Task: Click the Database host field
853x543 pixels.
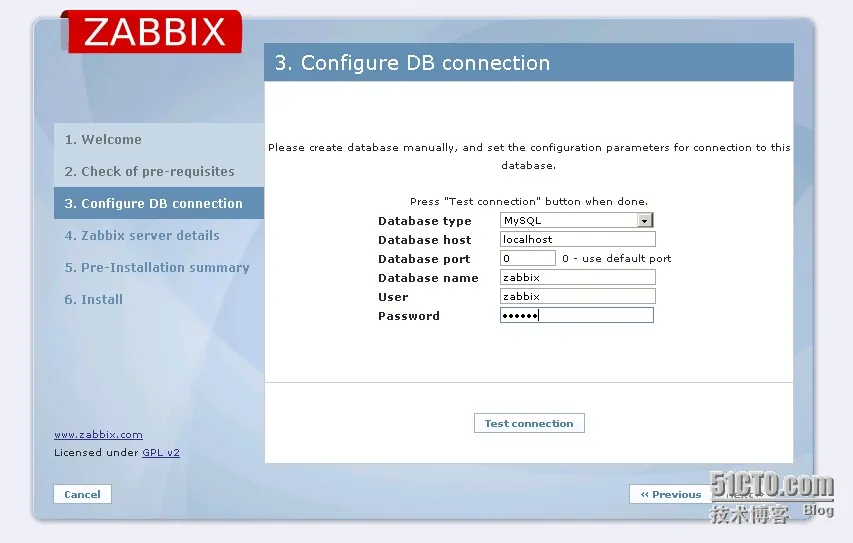Action: (578, 239)
